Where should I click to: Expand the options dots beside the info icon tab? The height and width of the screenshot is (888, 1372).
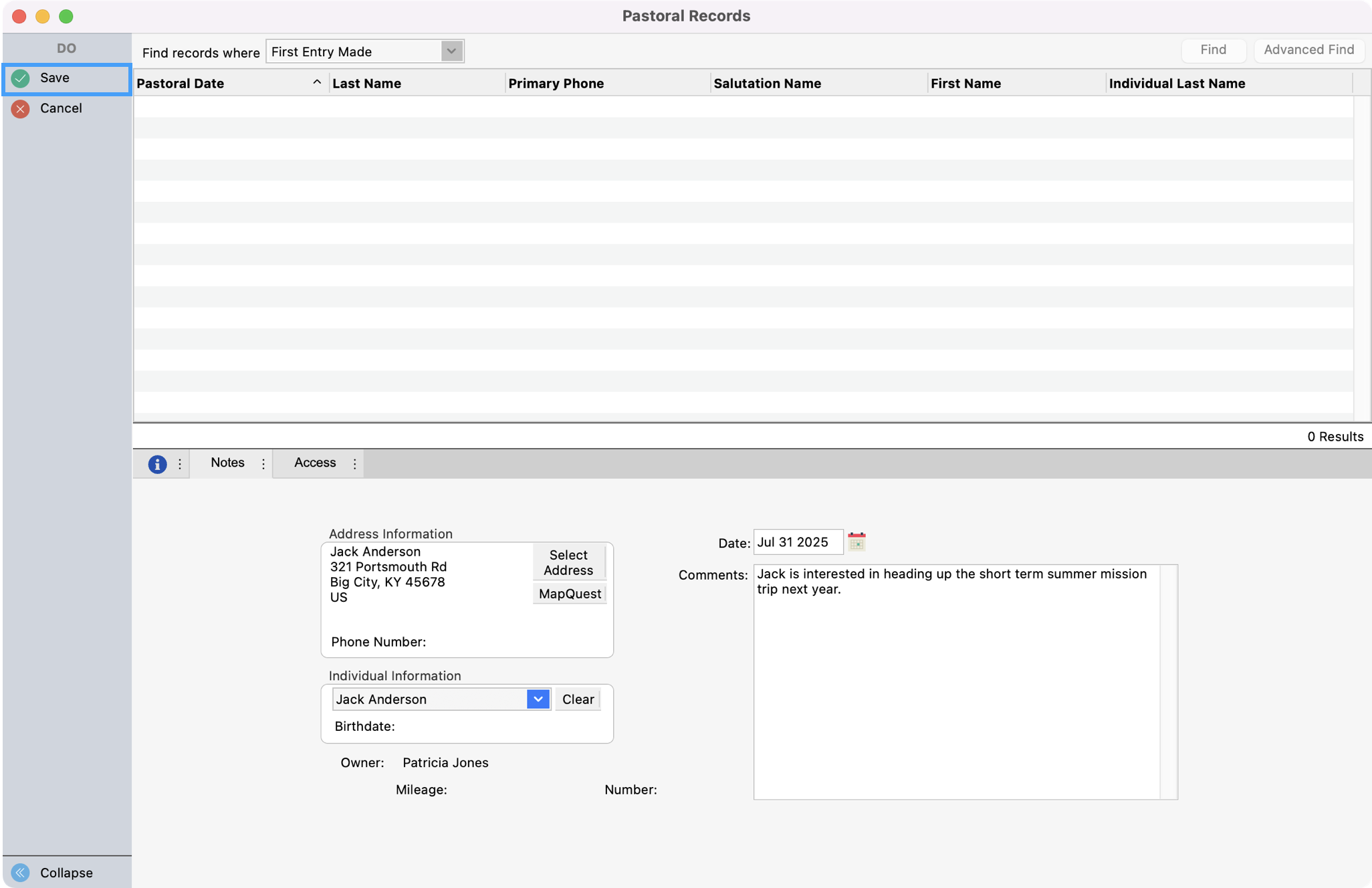[x=179, y=463]
